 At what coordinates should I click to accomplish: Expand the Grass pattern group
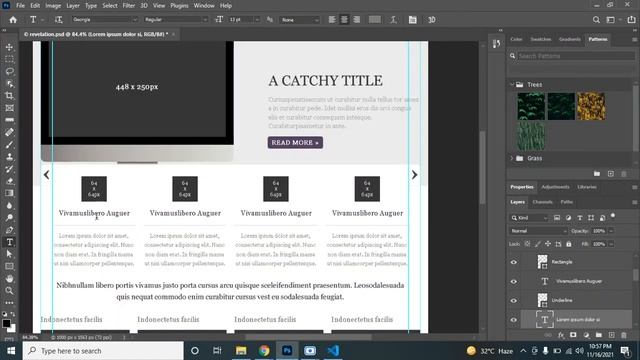[x=512, y=158]
